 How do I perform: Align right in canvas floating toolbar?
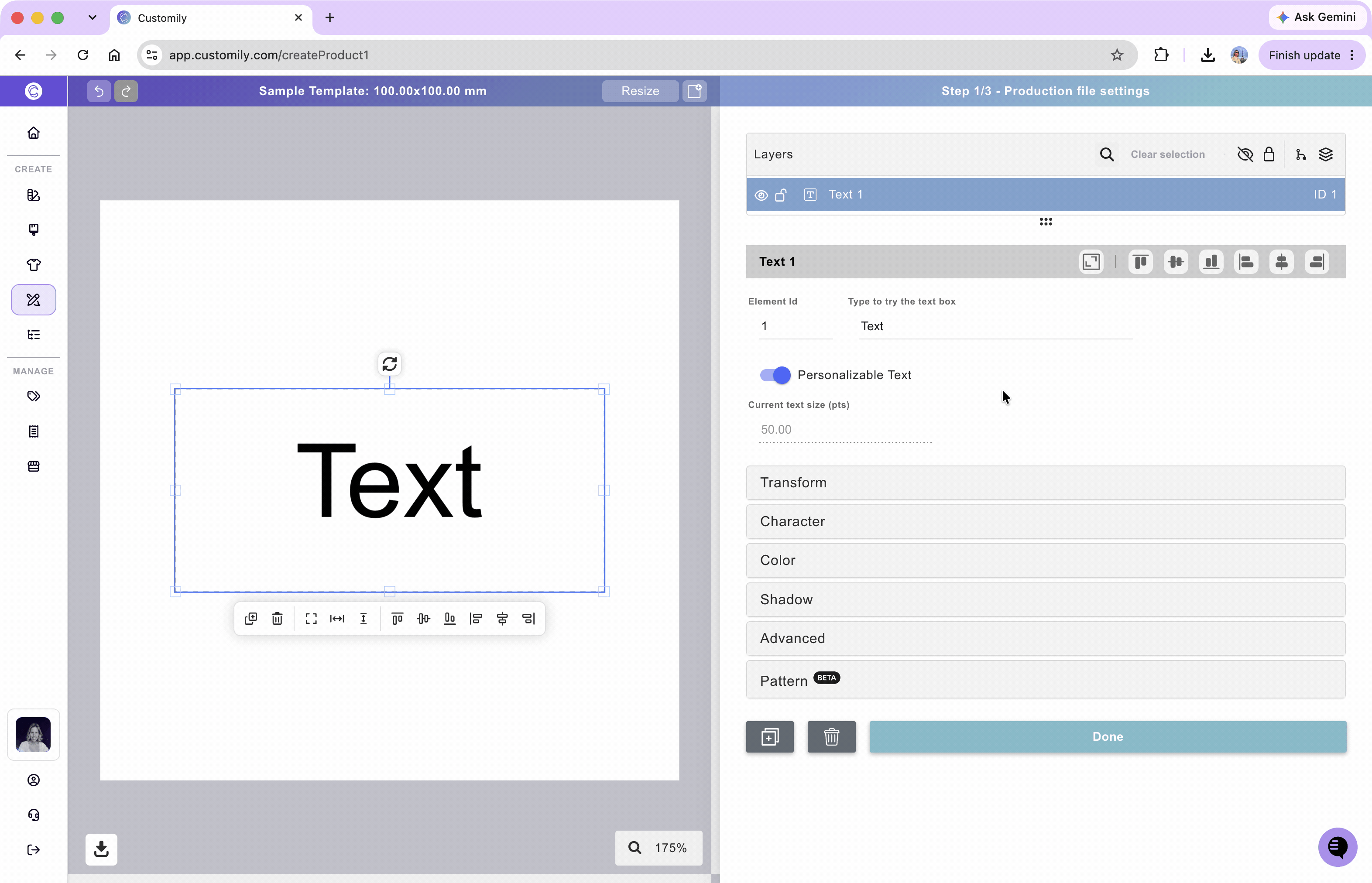528,619
